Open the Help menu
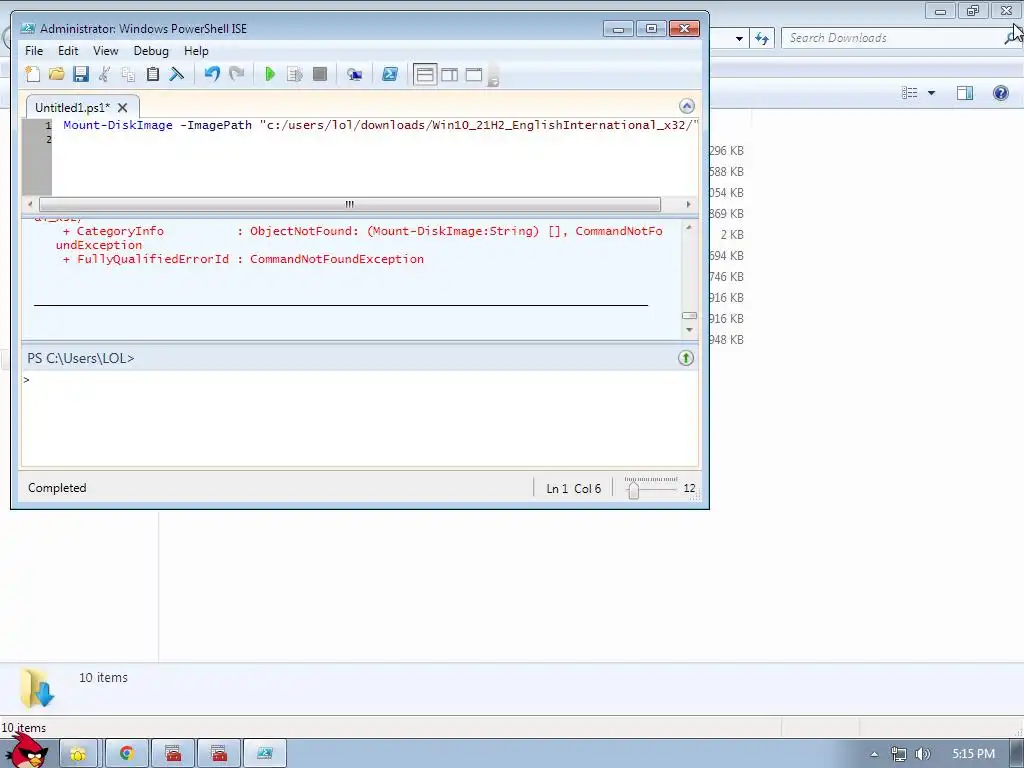 [x=196, y=51]
